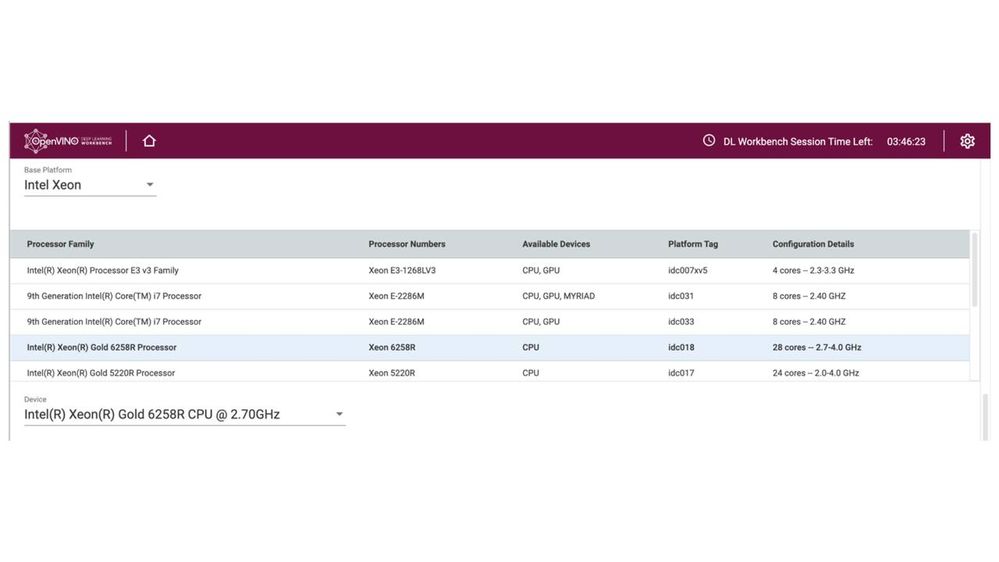Screen dimensions: 999x562
Task: Click the 4 cores – 2.3-3.3 GHz cell
Action: coord(813,270)
